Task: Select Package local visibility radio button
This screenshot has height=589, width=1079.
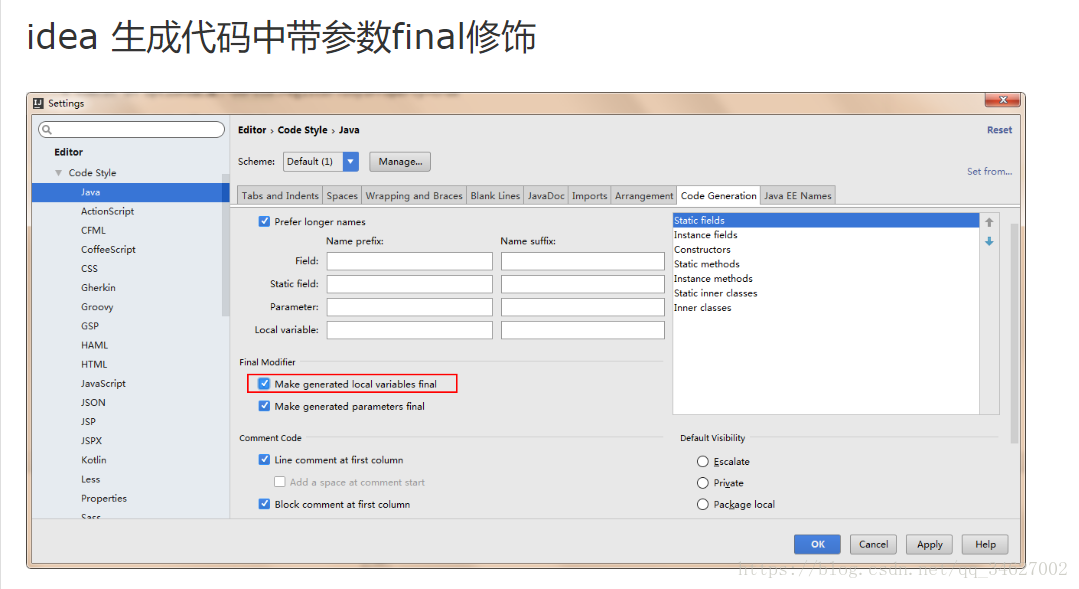Action: coord(703,504)
